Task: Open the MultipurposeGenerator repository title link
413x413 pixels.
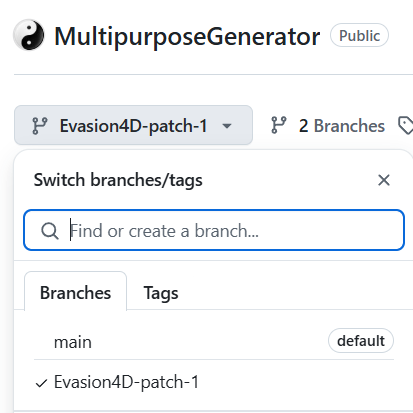Action: [187, 36]
